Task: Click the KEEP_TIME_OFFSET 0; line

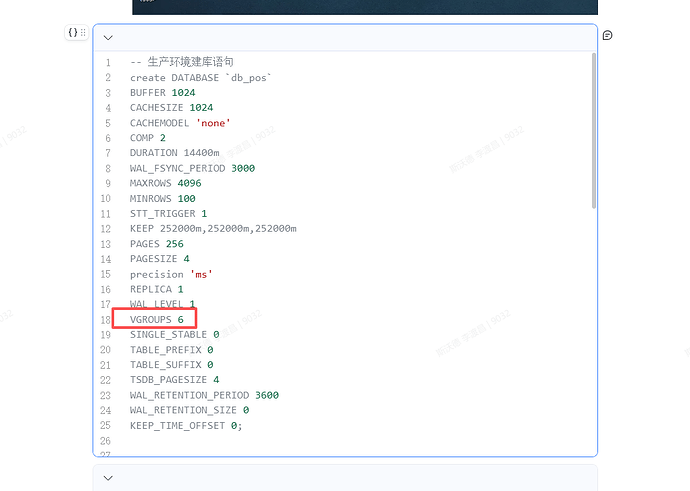Action: pyautogui.click(x=185, y=425)
